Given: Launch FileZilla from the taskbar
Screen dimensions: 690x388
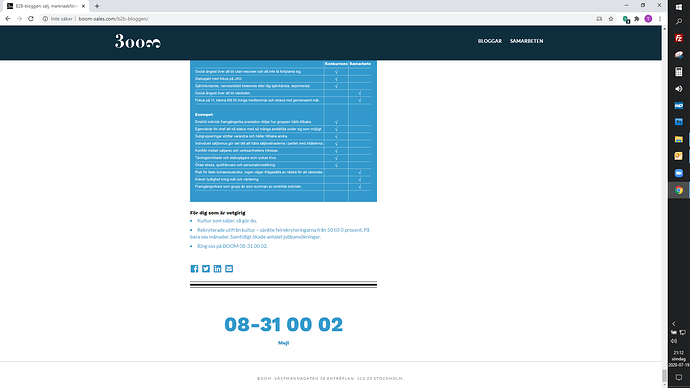Looking at the screenshot, I should tap(679, 38).
